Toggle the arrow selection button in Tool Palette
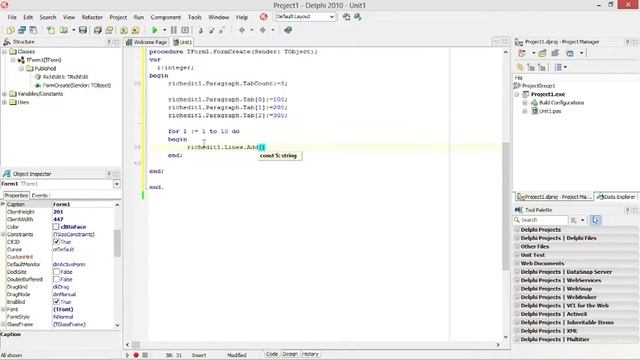 (x=596, y=220)
